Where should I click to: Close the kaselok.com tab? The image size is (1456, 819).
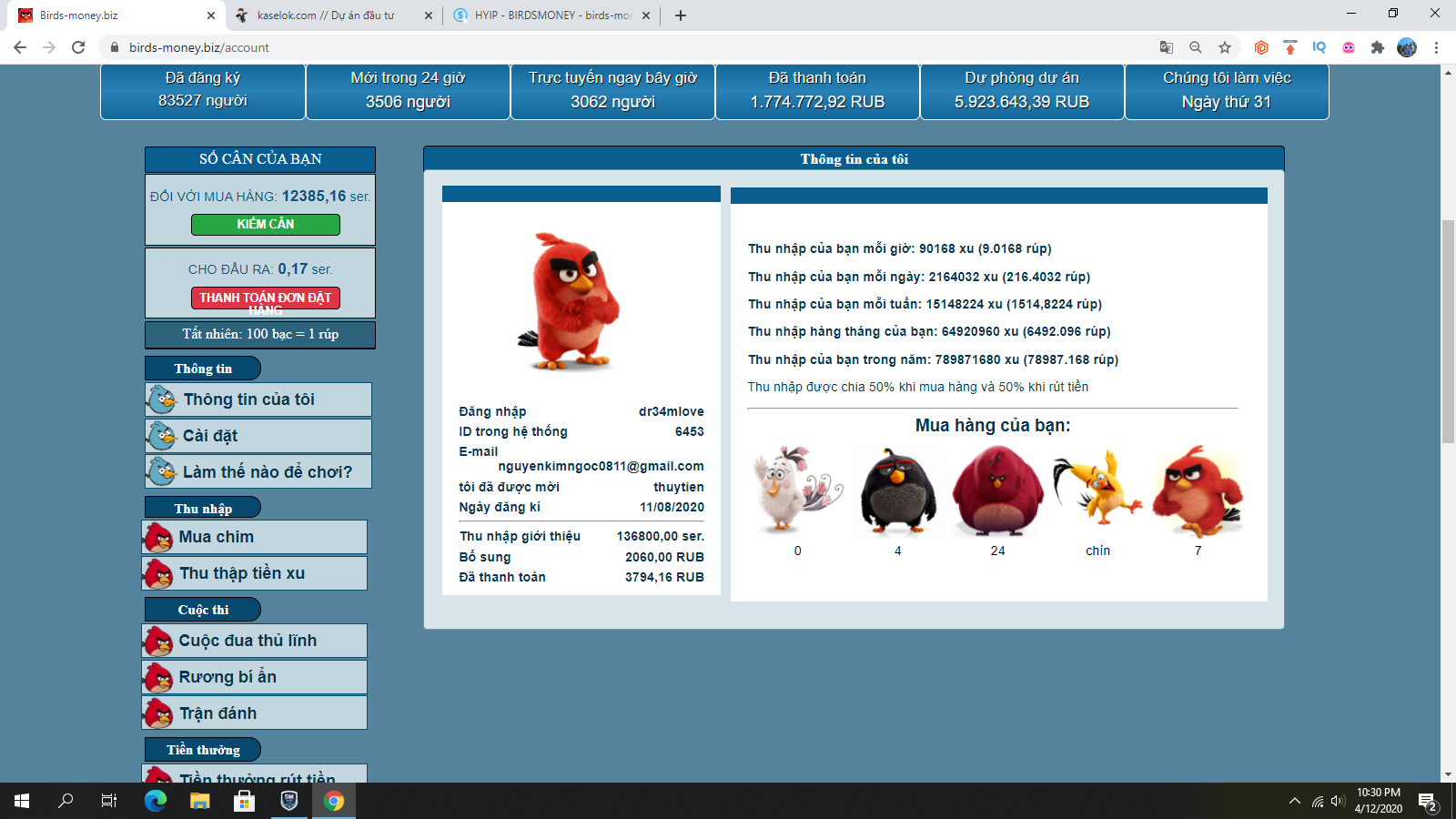pos(429,15)
